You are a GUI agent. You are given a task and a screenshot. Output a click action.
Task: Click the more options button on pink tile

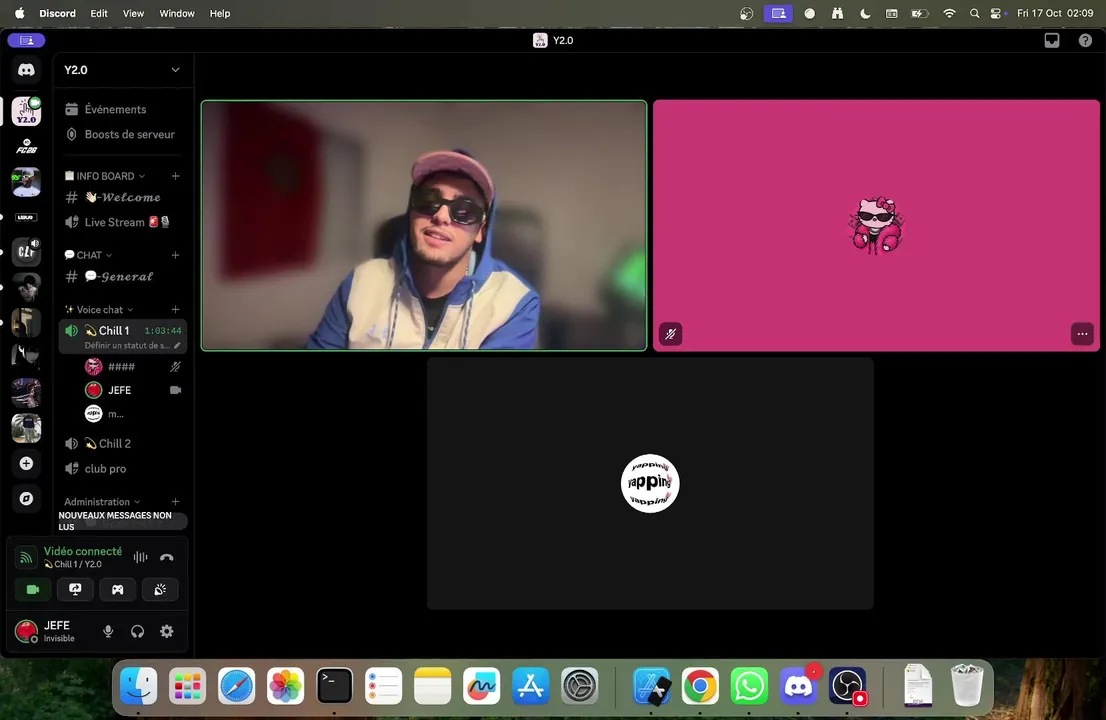(x=1082, y=334)
